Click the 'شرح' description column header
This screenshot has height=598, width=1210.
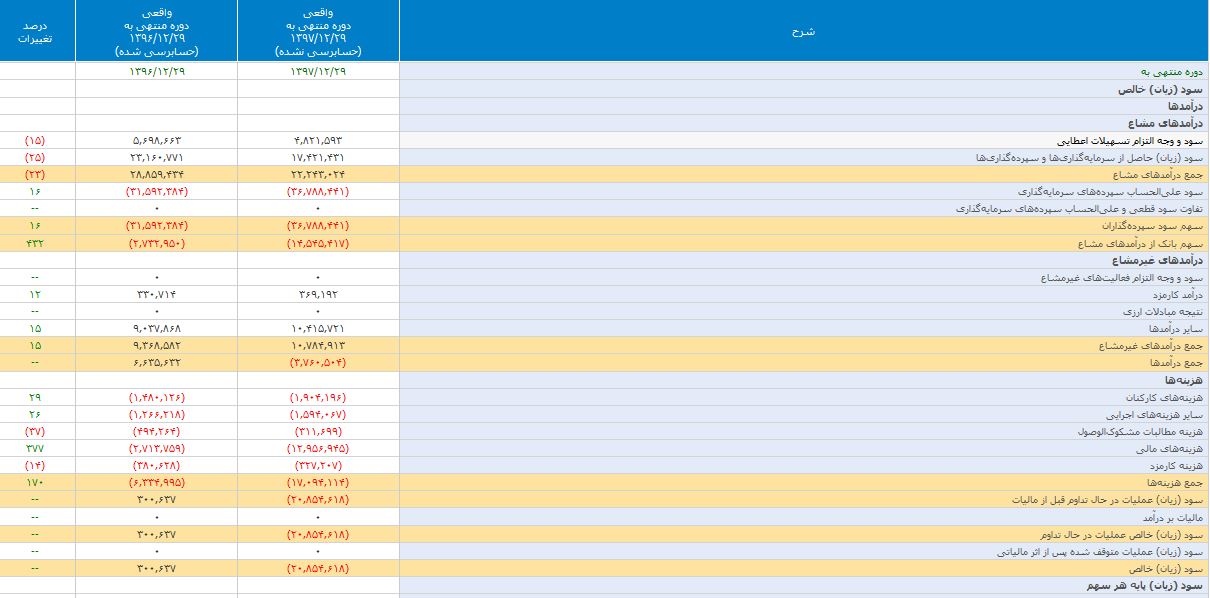[x=803, y=31]
